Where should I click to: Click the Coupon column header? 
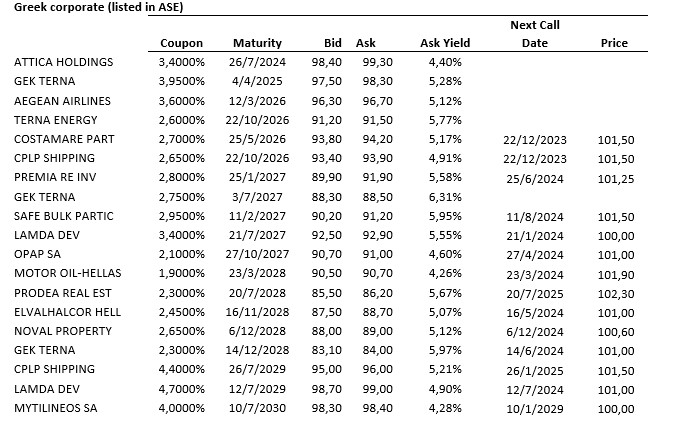[x=181, y=43]
